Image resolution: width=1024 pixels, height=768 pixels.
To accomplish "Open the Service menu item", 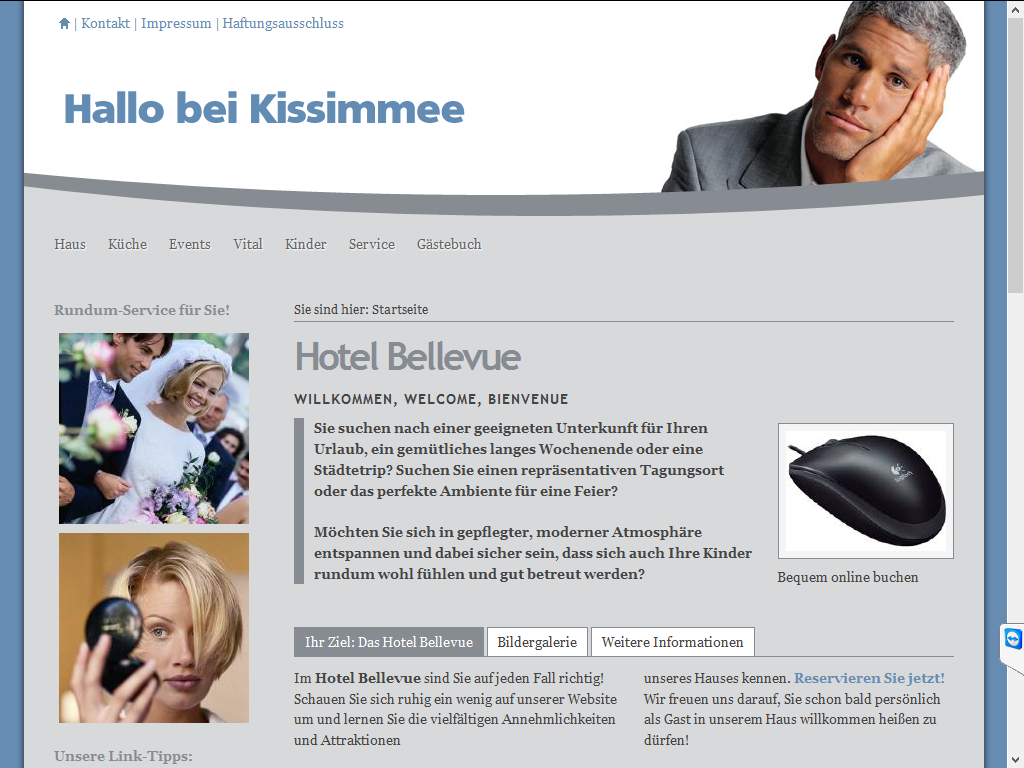I will (x=372, y=244).
